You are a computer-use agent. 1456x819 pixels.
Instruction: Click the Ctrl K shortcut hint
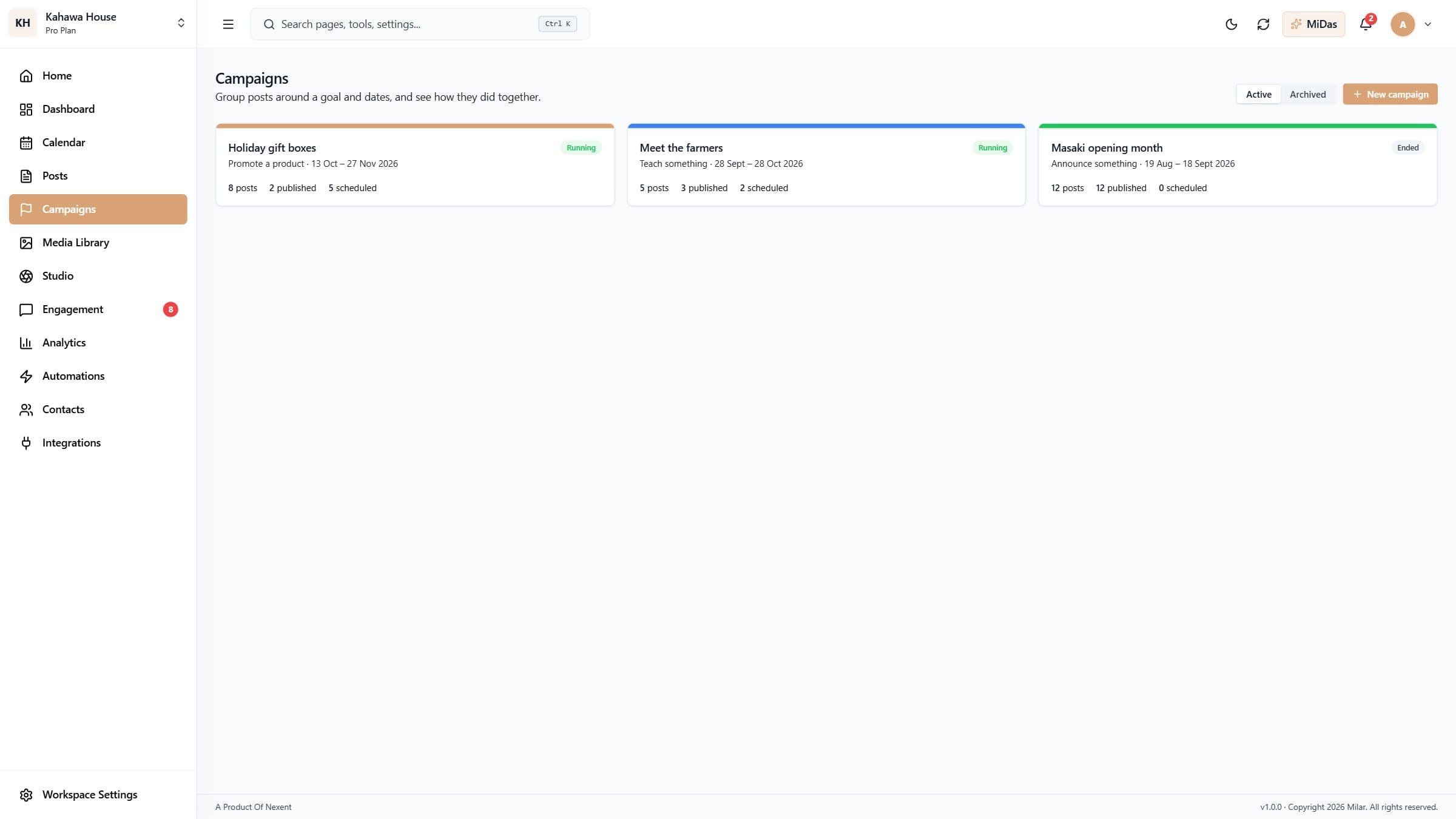pos(558,24)
